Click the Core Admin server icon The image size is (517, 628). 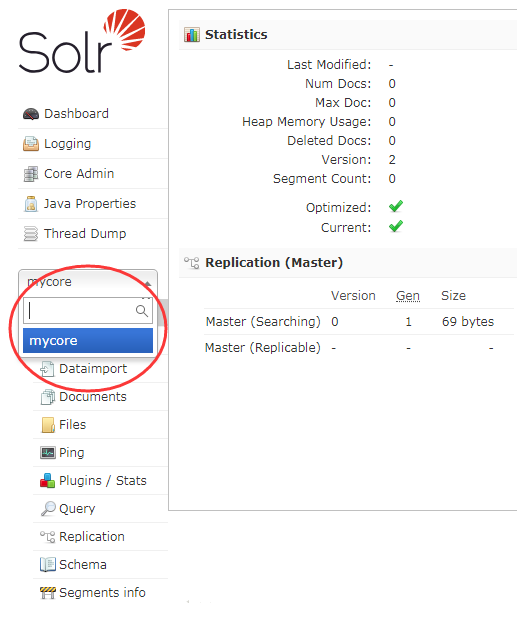[31, 174]
